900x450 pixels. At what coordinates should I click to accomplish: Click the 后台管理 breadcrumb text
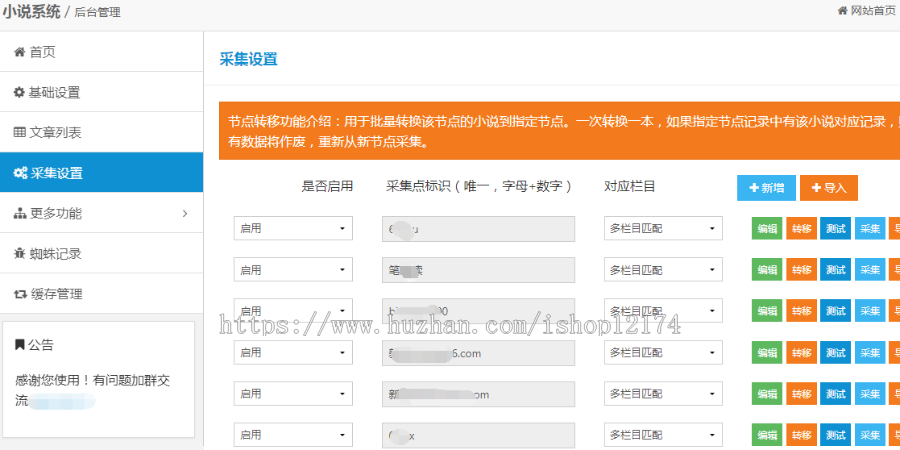click(98, 12)
